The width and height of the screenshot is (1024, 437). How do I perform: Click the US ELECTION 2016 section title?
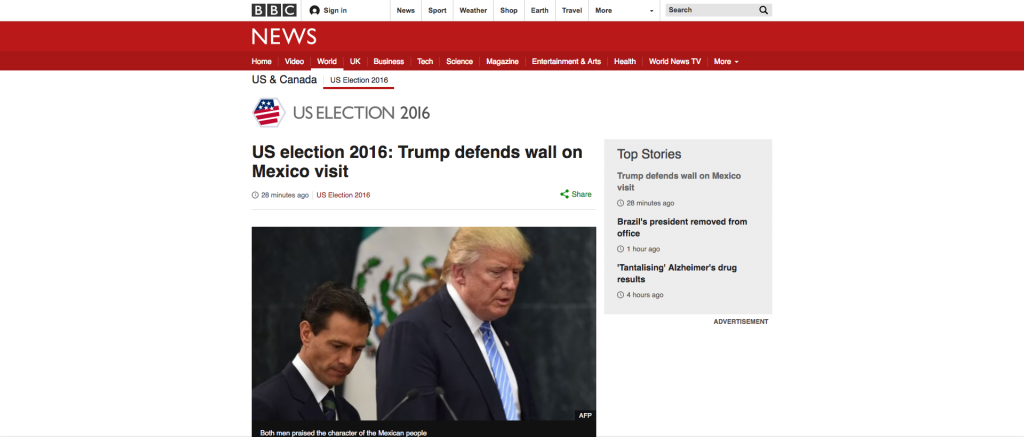click(361, 113)
